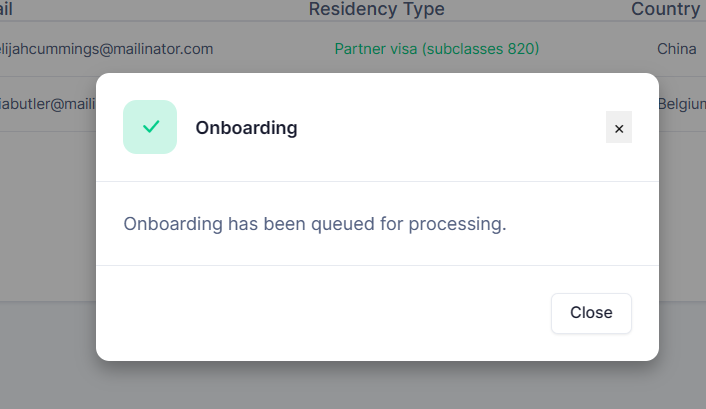Click the 'Onboarding has been queued for processing' message
The image size is (706, 409).
[315, 224]
